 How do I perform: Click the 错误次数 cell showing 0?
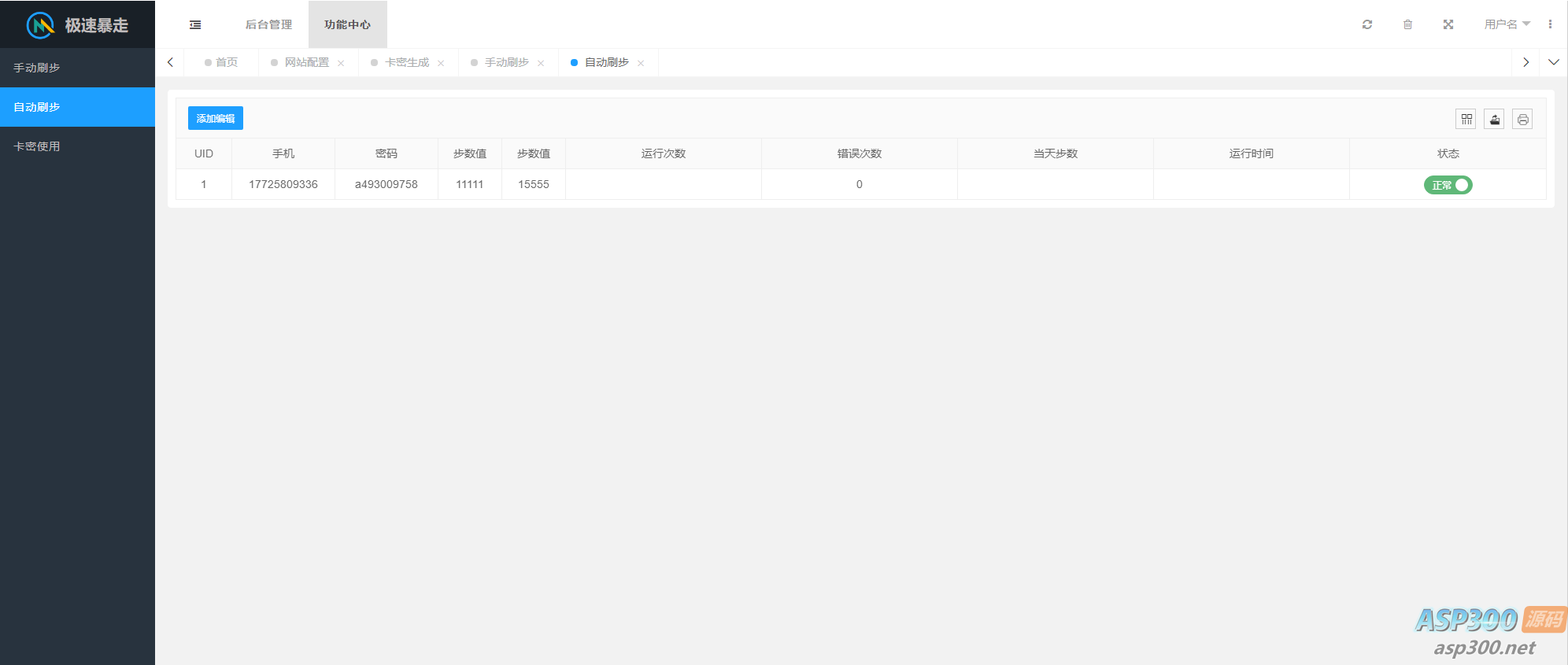point(860,184)
